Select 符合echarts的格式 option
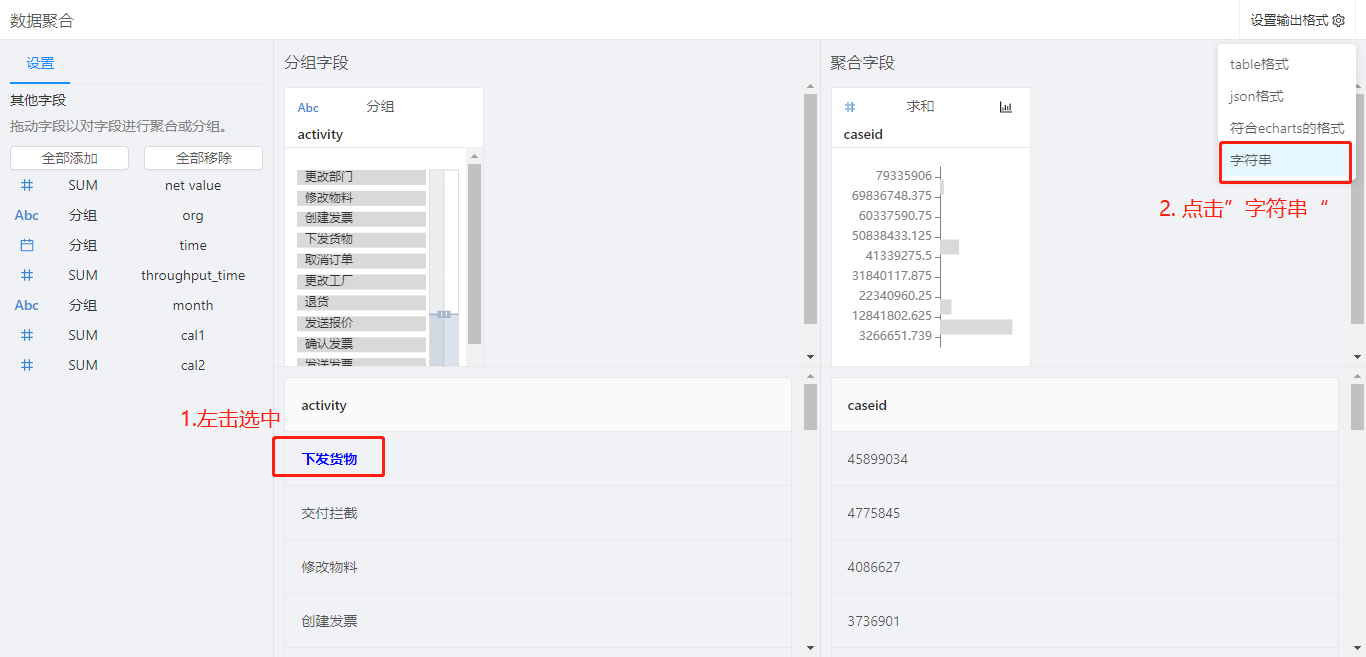The image size is (1366, 657). pos(1286,128)
